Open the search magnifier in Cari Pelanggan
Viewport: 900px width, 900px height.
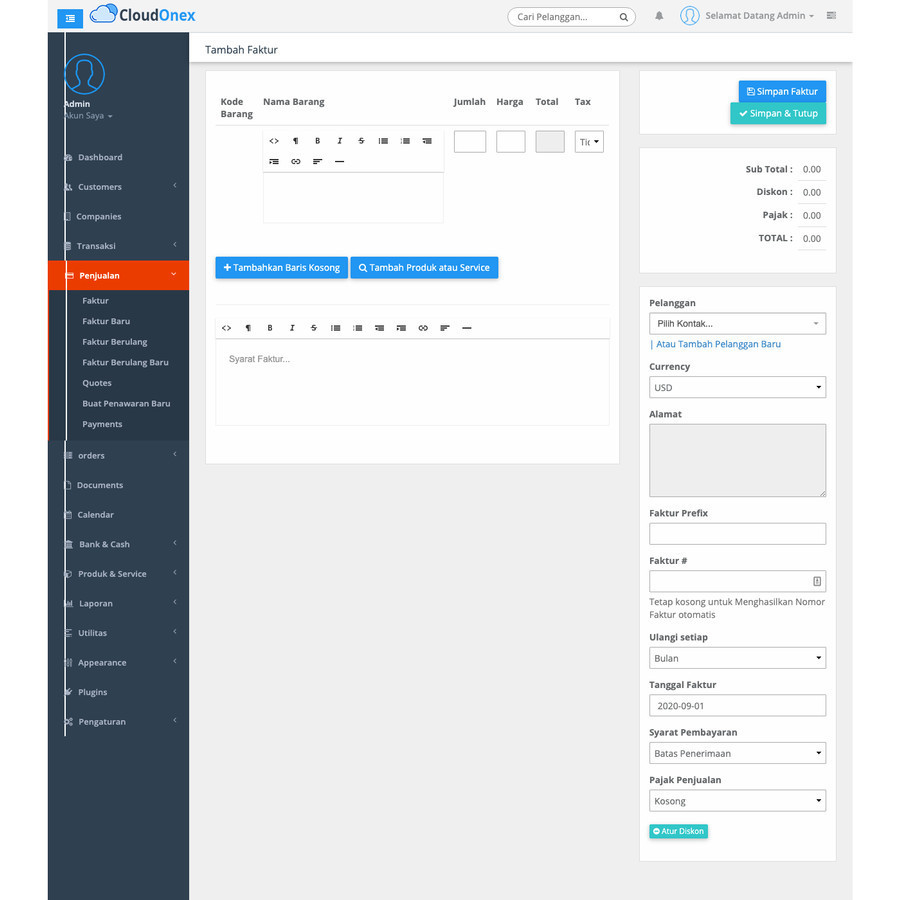tap(622, 16)
